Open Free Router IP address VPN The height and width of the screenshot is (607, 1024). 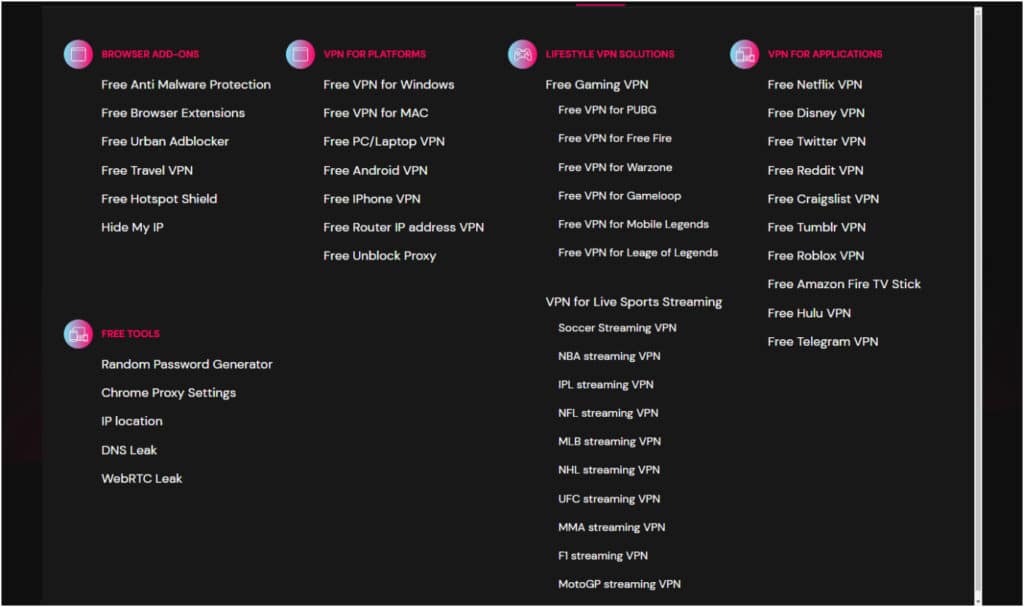pos(404,227)
